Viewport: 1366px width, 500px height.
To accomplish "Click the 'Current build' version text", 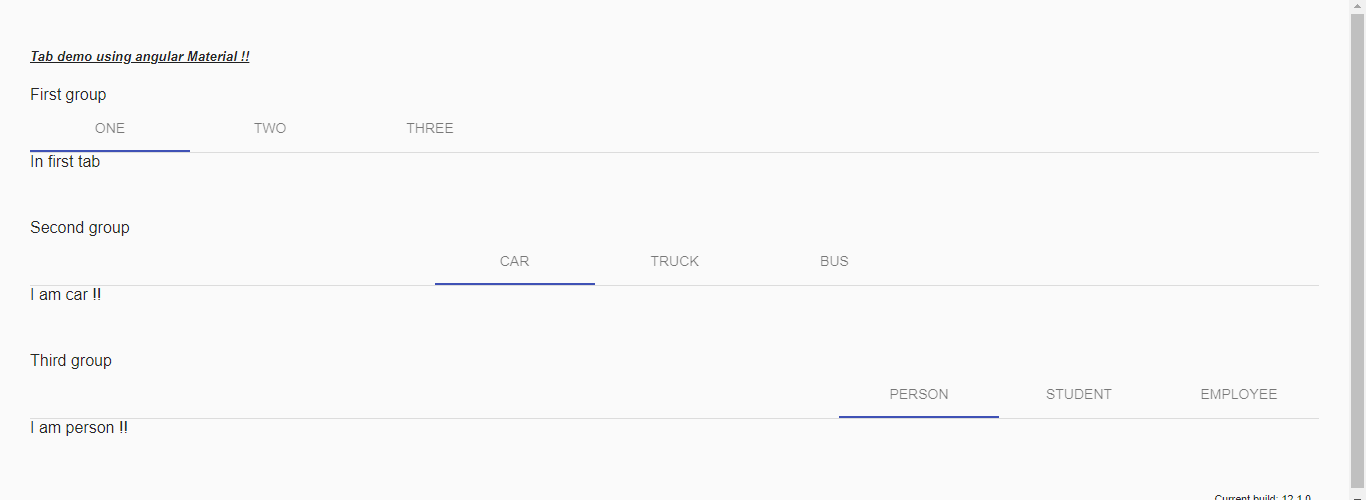I will (1262, 497).
